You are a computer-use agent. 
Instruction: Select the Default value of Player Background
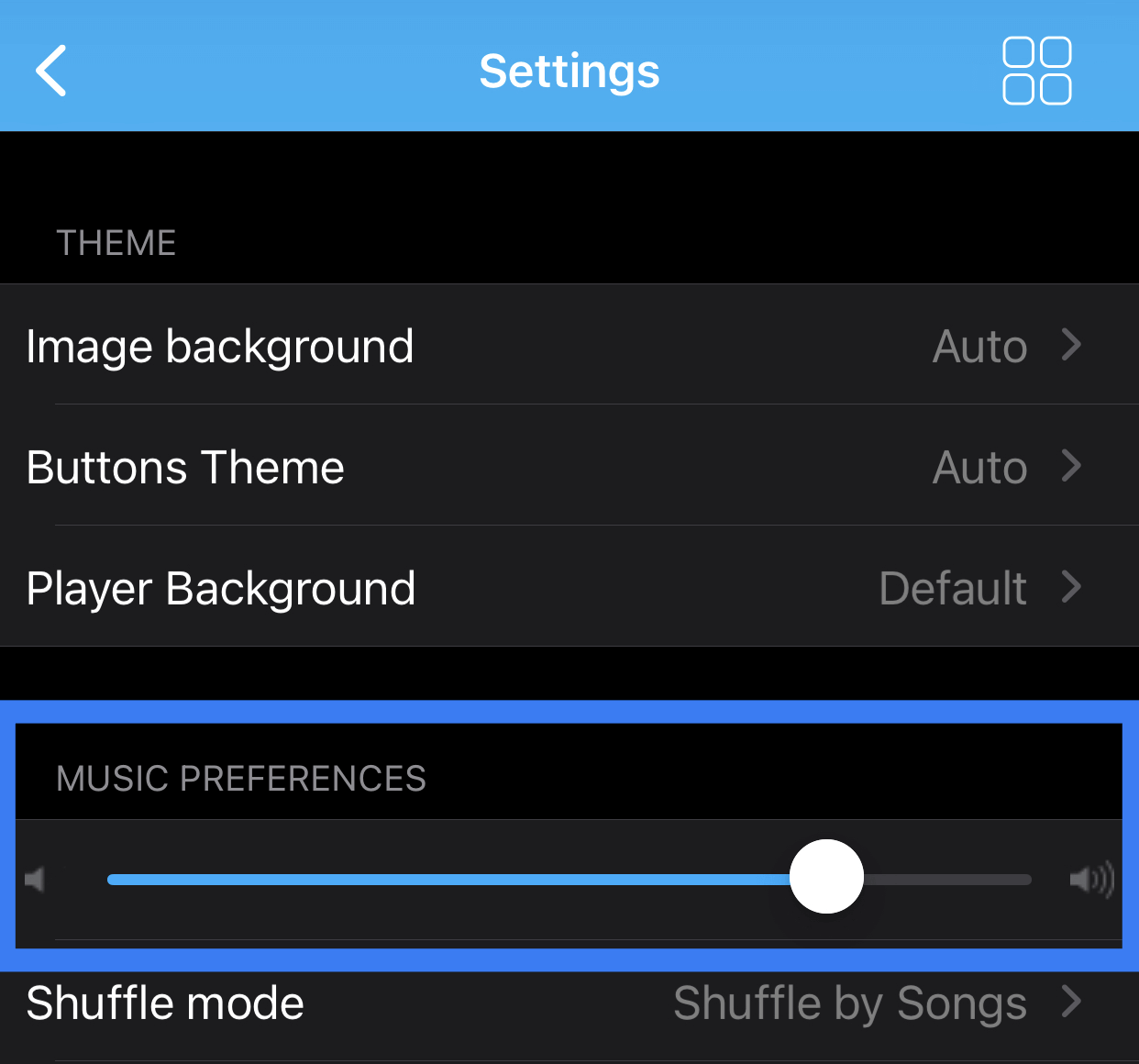(x=953, y=588)
